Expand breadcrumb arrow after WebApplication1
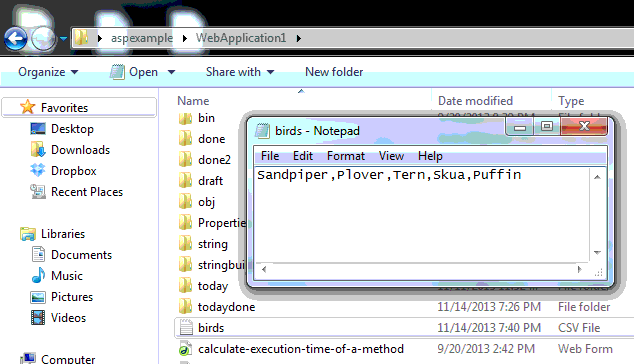This screenshot has height=364, width=634. point(298,38)
